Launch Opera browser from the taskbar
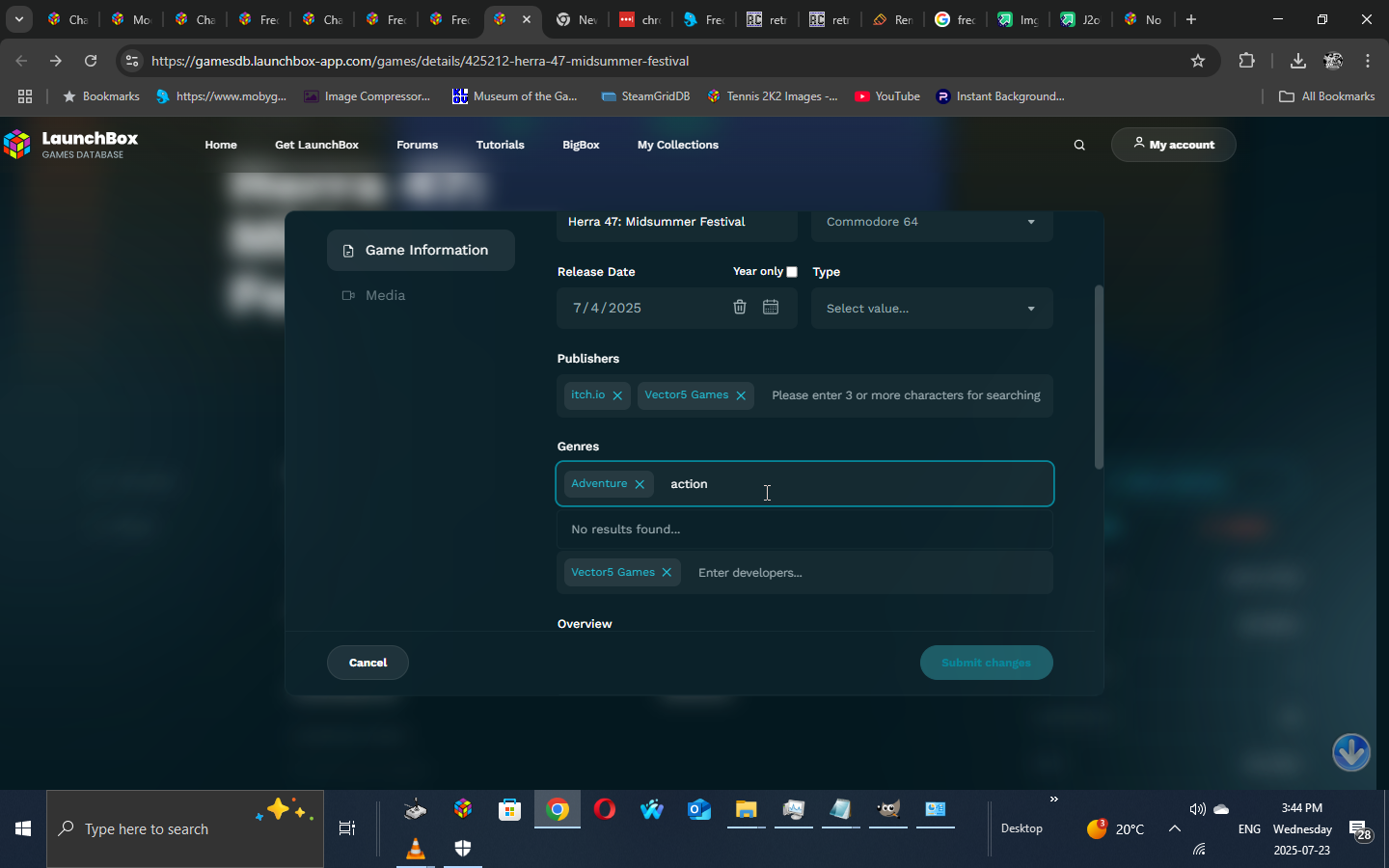The height and width of the screenshot is (868, 1389). [x=605, y=808]
